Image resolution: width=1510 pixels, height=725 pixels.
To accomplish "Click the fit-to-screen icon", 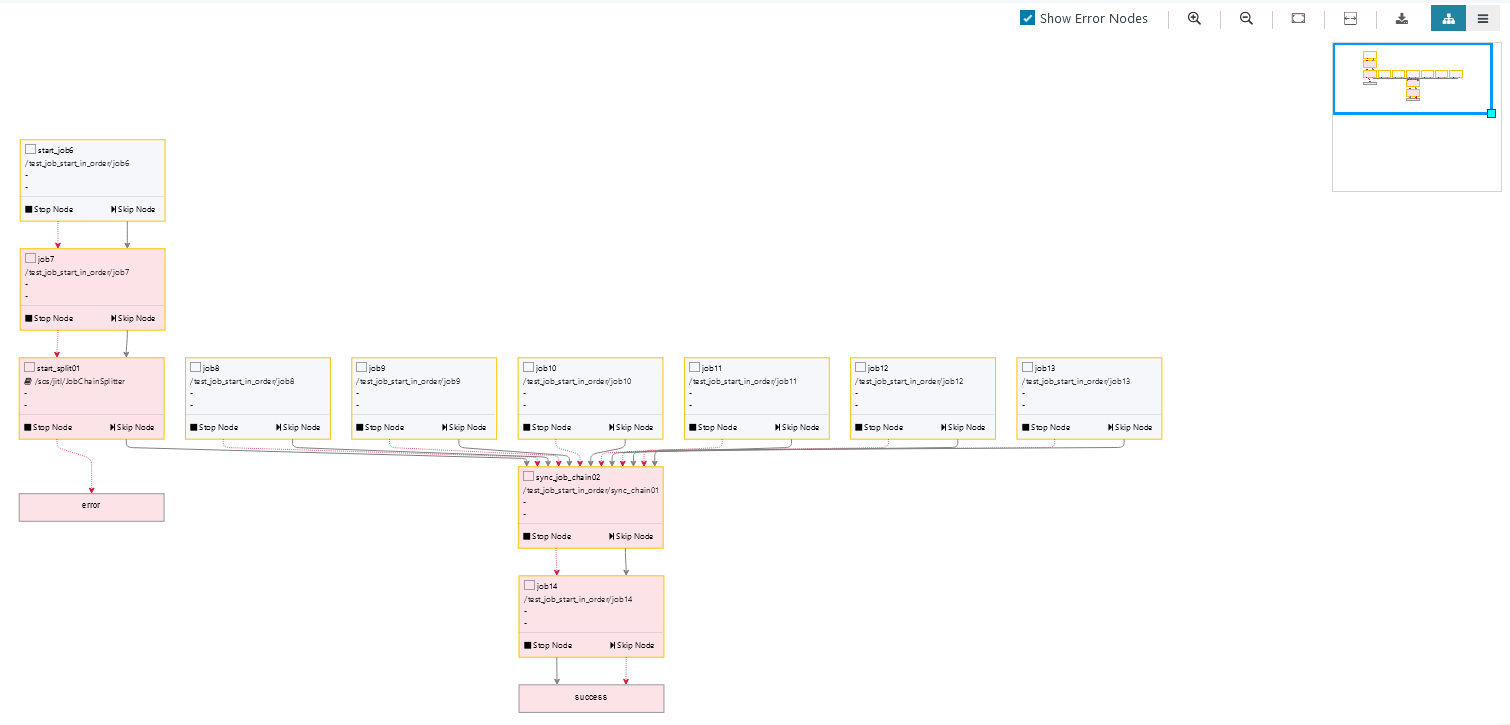I will [1298, 18].
